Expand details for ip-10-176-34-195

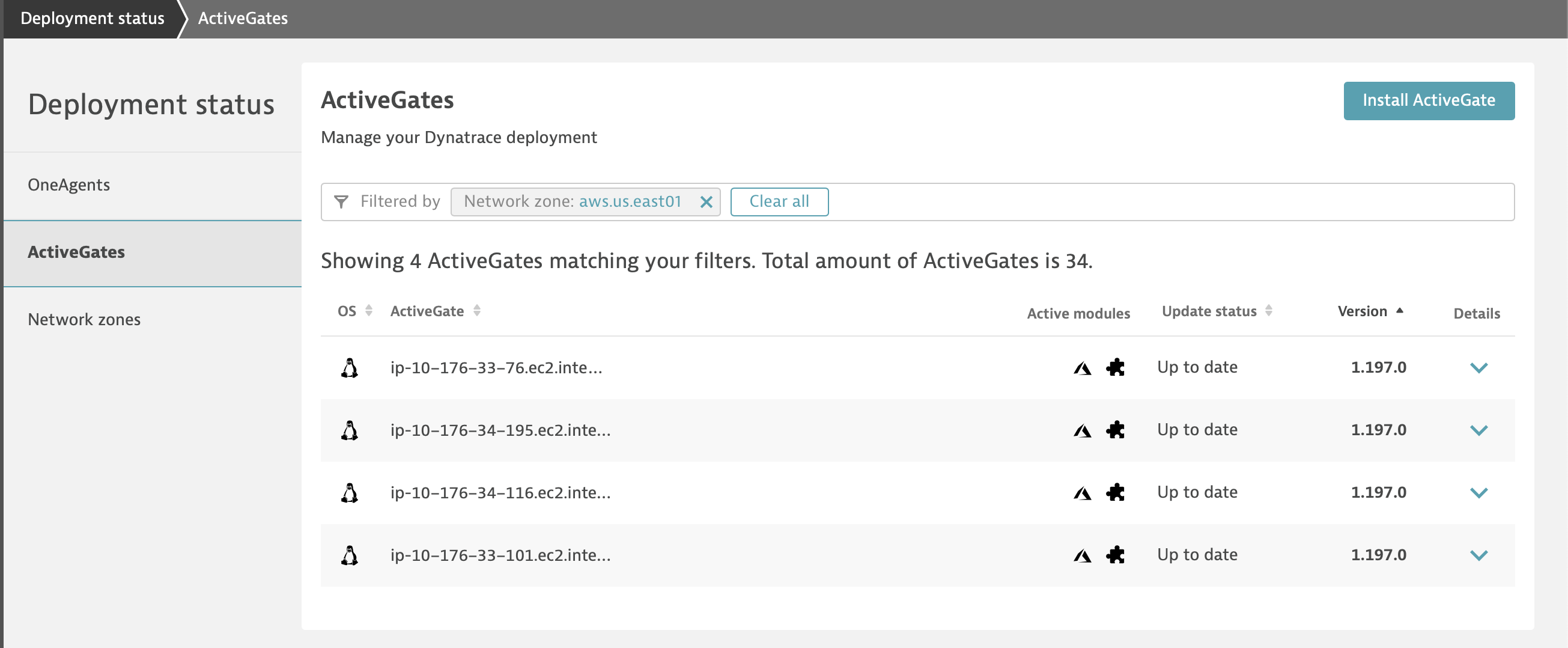pyautogui.click(x=1478, y=430)
